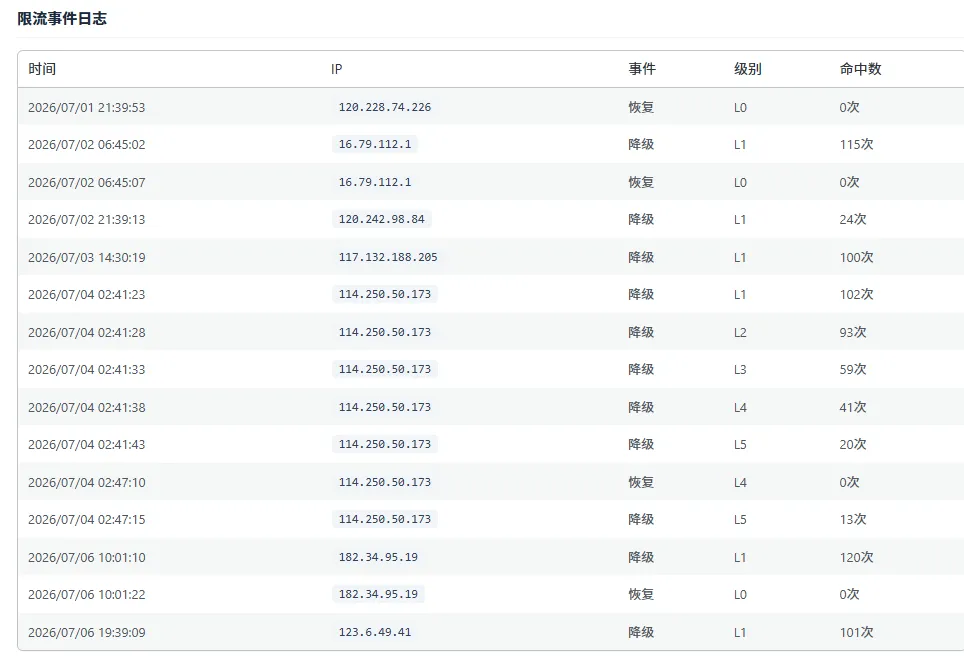The image size is (964, 657).
Task: Click timestamp 2026/07/02 06:45:07
Action: (x=87, y=183)
